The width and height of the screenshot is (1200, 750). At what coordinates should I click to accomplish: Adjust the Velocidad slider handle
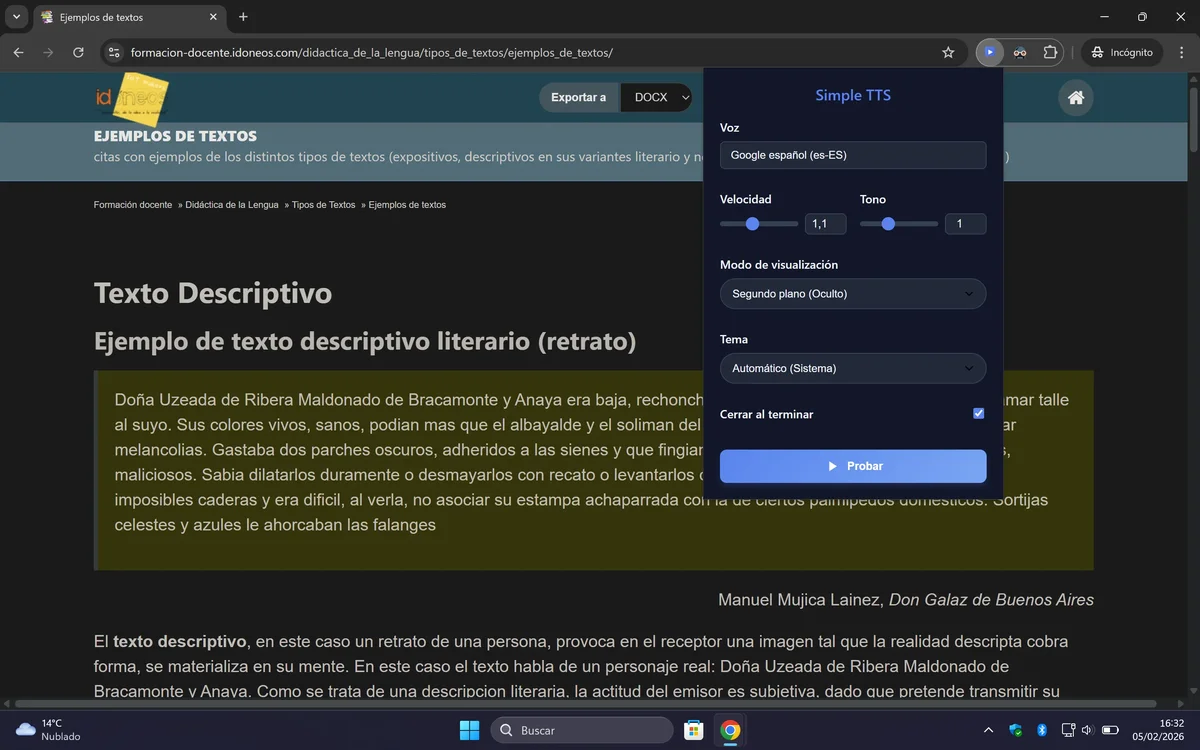pyautogui.click(x=752, y=224)
